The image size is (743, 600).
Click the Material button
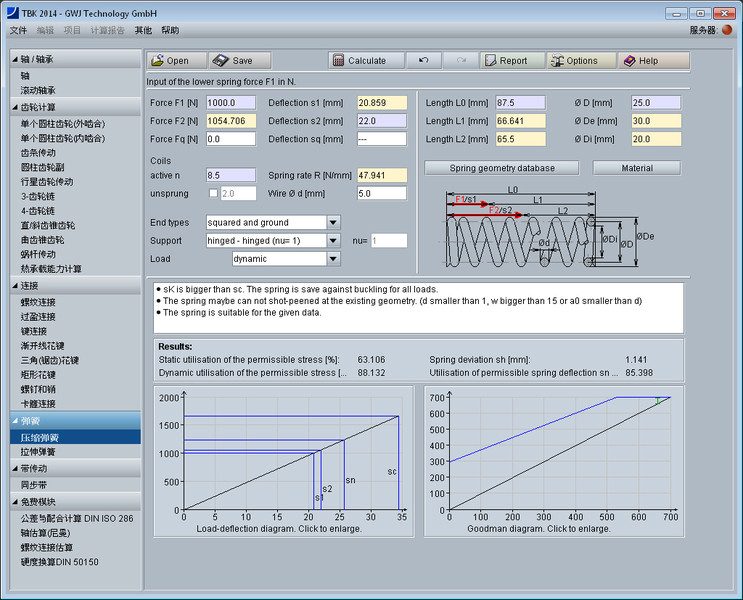[x=636, y=168]
